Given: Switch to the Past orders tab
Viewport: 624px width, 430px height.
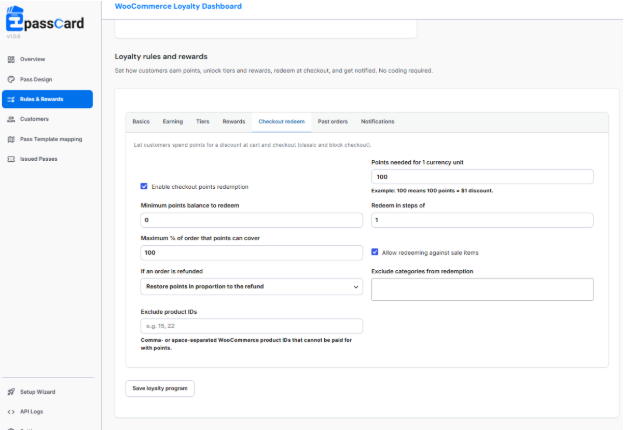Looking at the screenshot, I should tap(333, 122).
